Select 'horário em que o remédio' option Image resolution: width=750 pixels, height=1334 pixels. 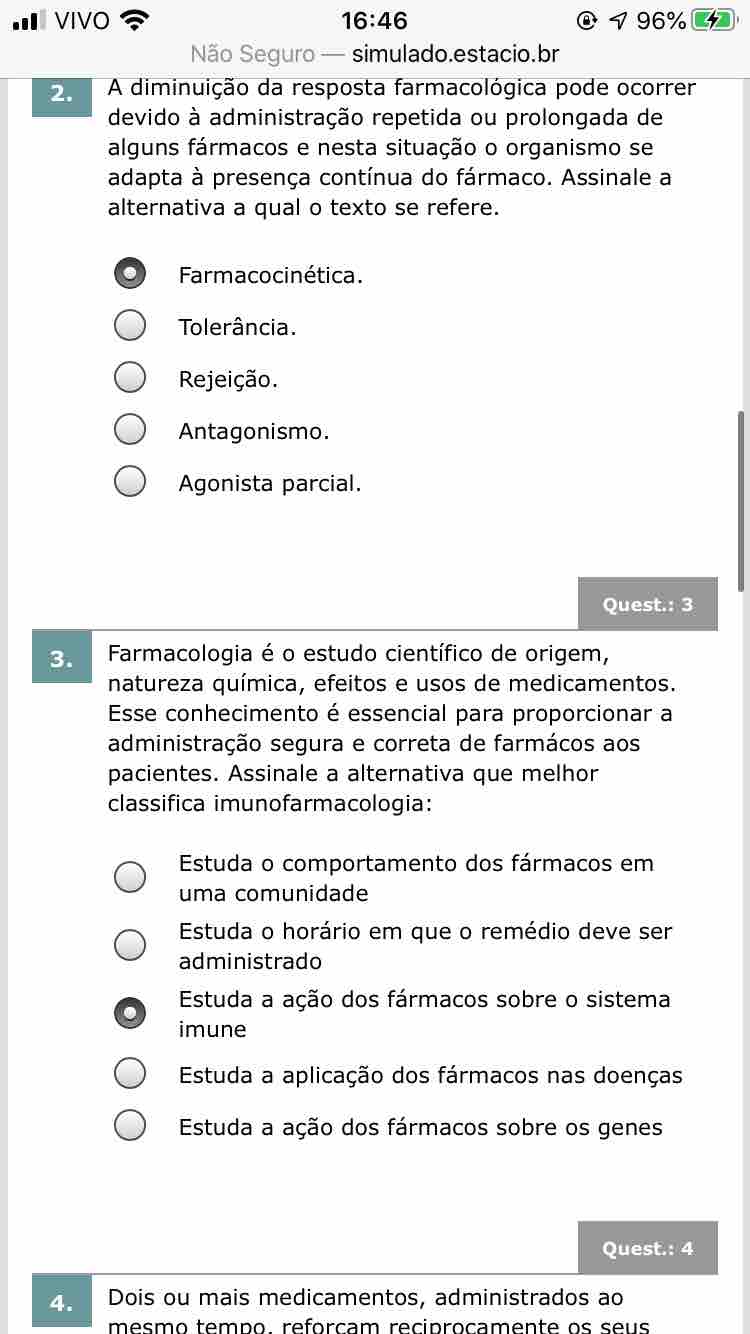[130, 945]
